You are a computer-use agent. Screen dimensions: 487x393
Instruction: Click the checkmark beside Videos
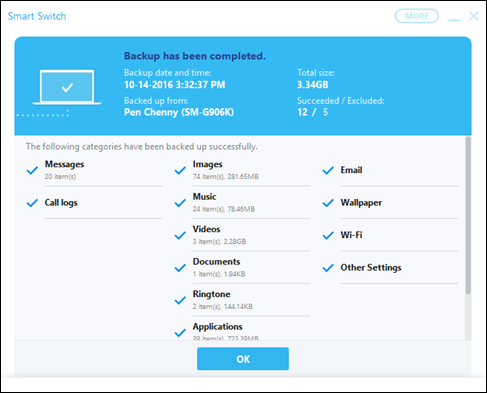pos(180,235)
